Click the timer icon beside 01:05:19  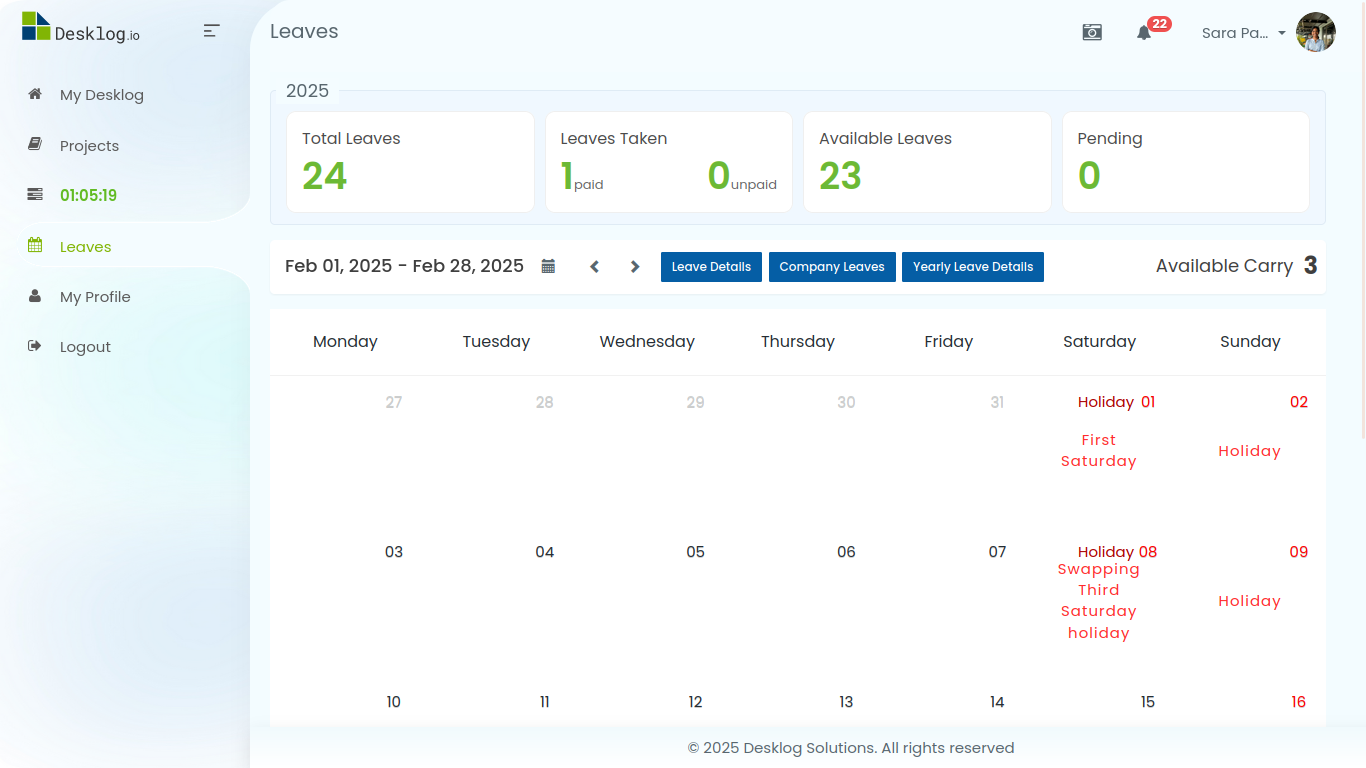click(35, 194)
